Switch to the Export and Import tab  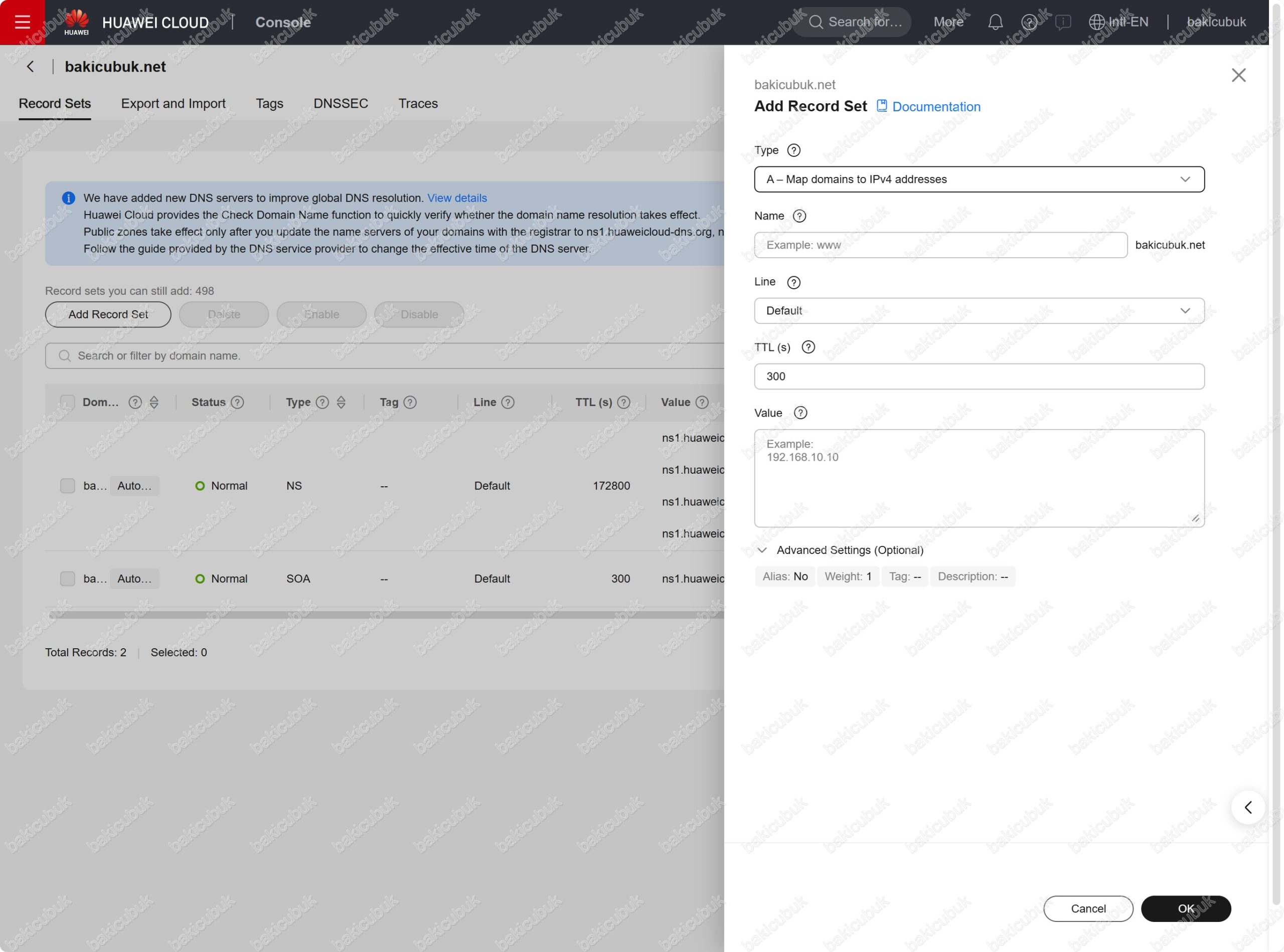[x=173, y=104]
